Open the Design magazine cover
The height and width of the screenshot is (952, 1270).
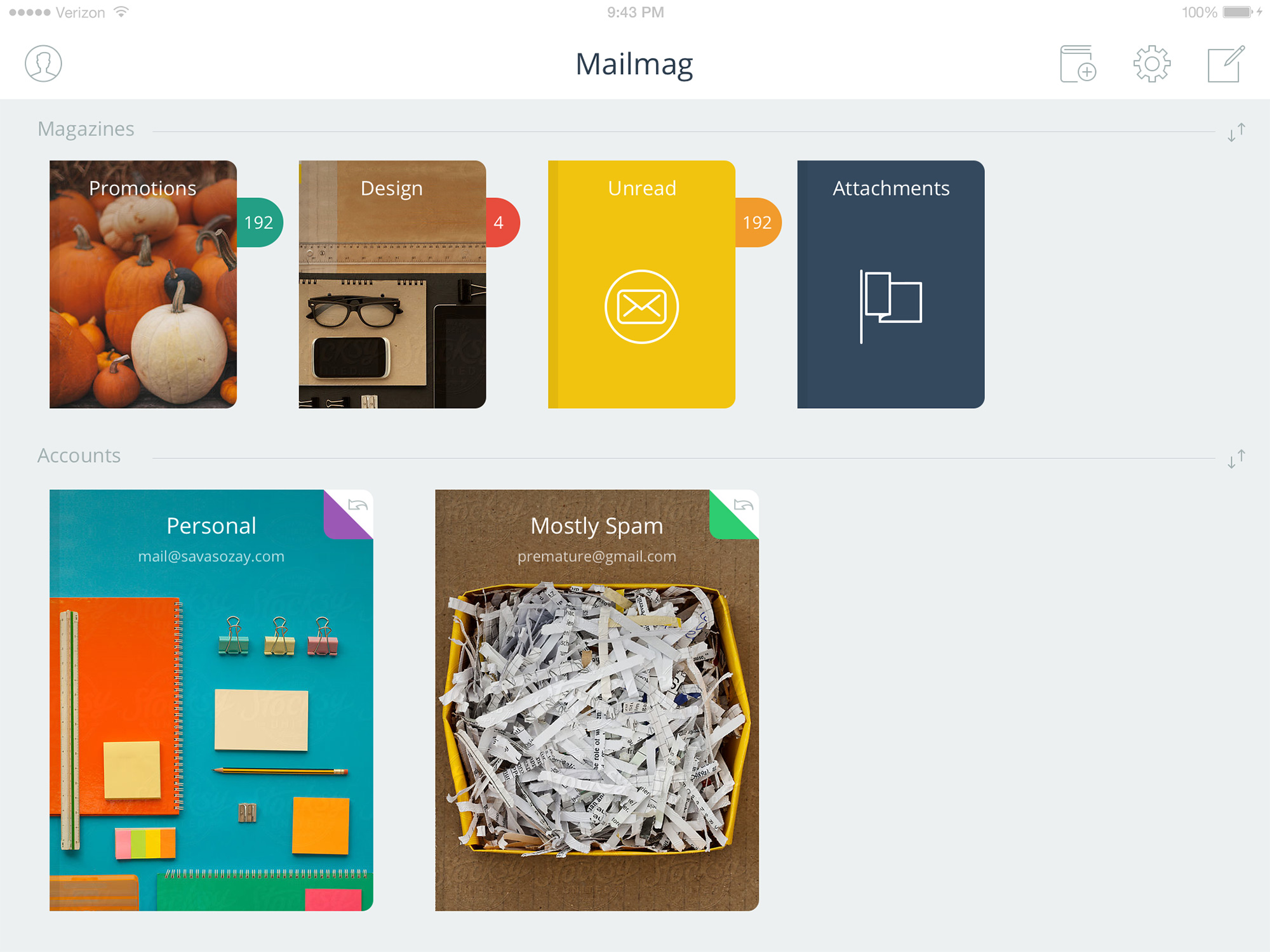pos(392,284)
